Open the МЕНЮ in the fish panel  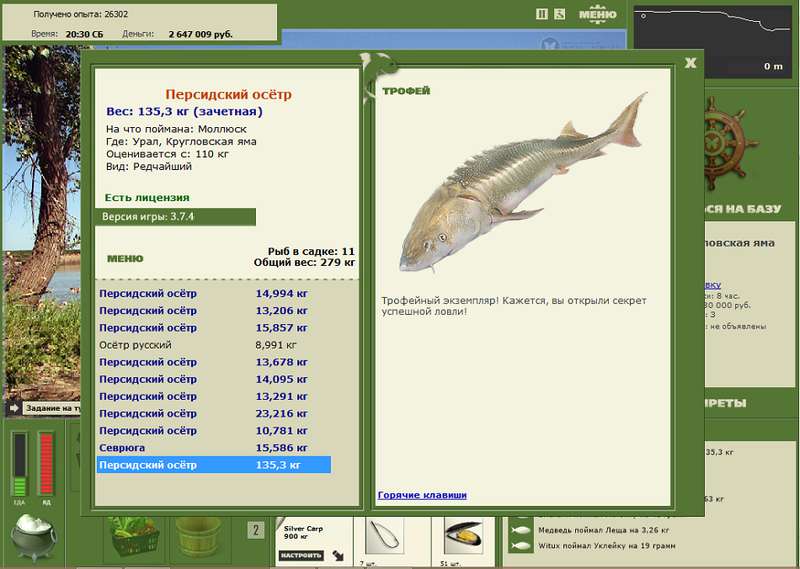point(125,259)
